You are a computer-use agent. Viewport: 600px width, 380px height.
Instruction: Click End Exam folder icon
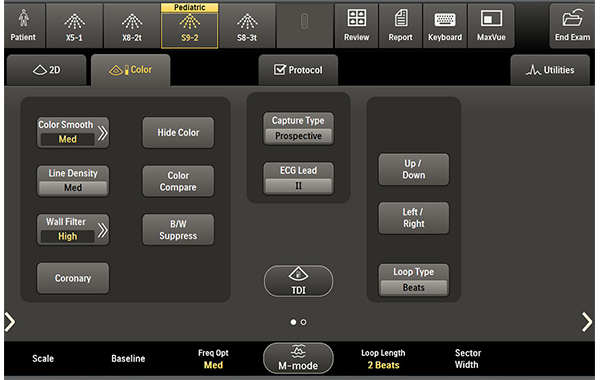(x=572, y=18)
